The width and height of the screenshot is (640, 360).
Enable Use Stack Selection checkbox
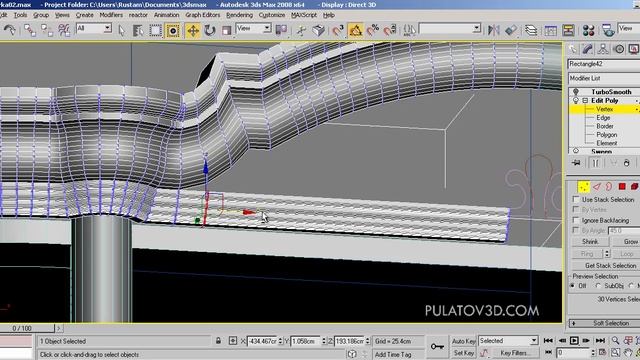[x=576, y=199]
